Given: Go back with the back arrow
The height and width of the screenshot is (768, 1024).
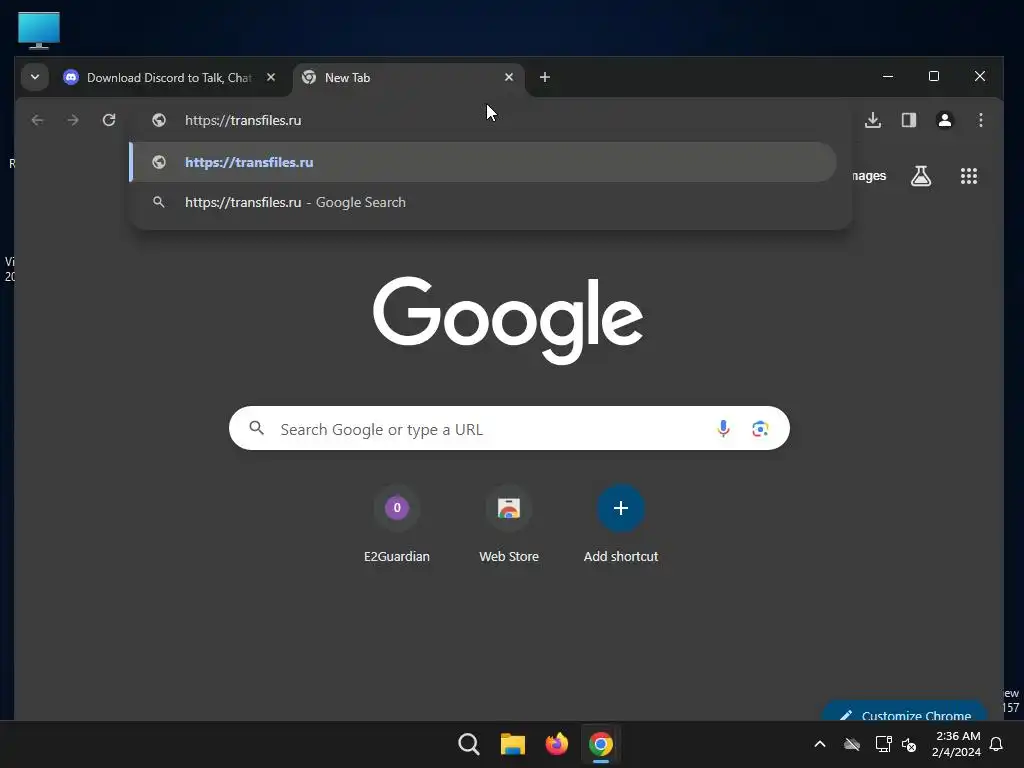Looking at the screenshot, I should (x=38, y=120).
